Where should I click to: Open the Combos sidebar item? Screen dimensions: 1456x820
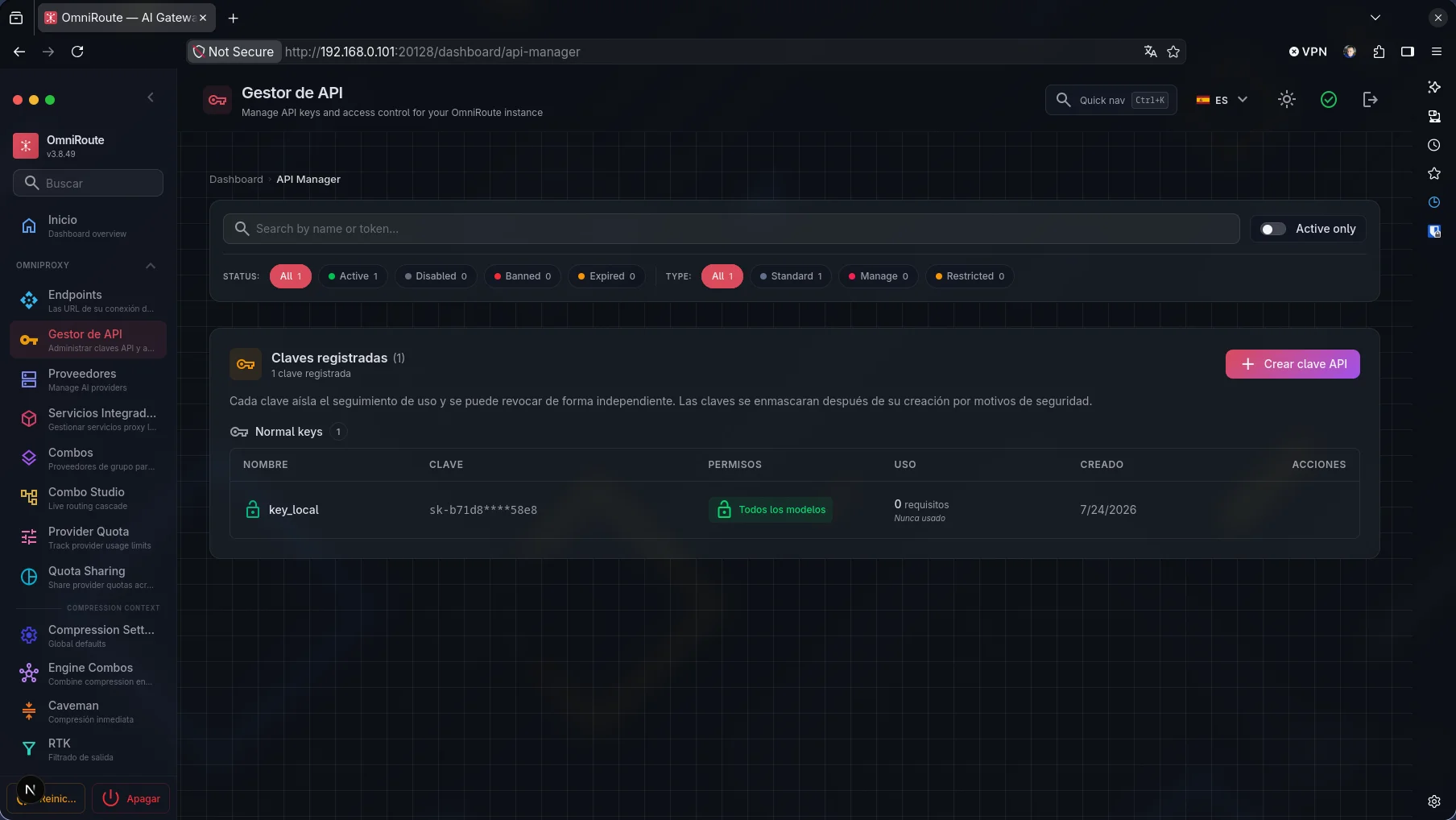click(88, 458)
